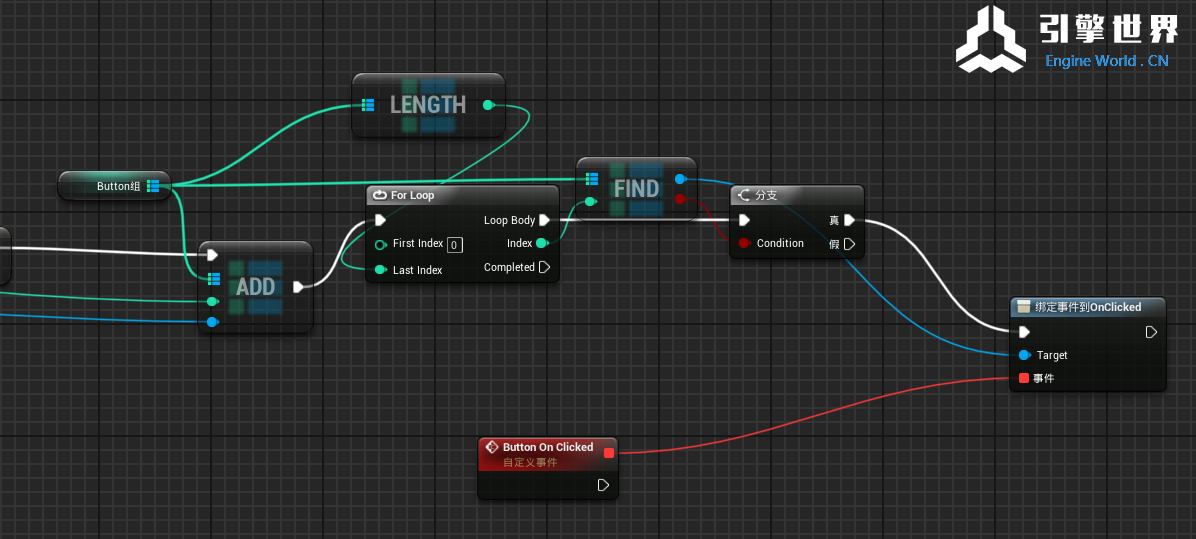Click the red 事件 delegate input pin
The width and height of the screenshot is (1196, 539).
tap(1023, 378)
